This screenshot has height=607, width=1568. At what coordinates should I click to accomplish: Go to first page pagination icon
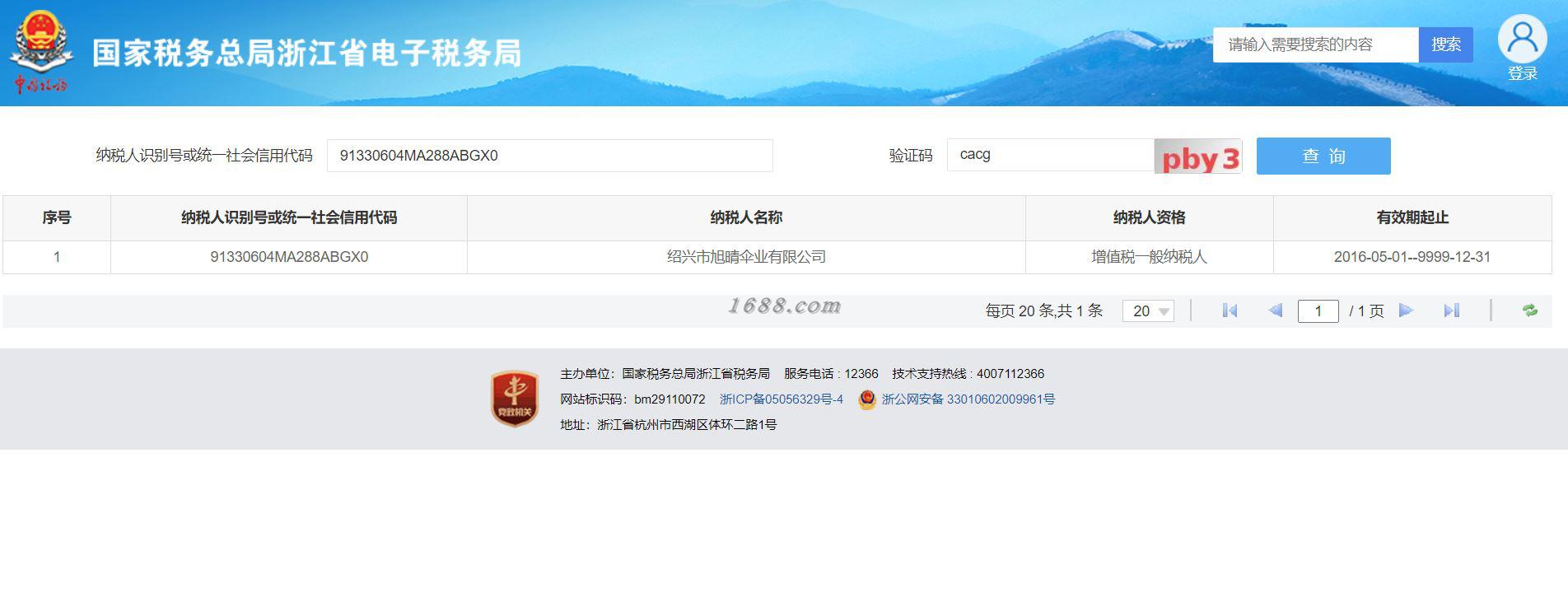point(1230,311)
